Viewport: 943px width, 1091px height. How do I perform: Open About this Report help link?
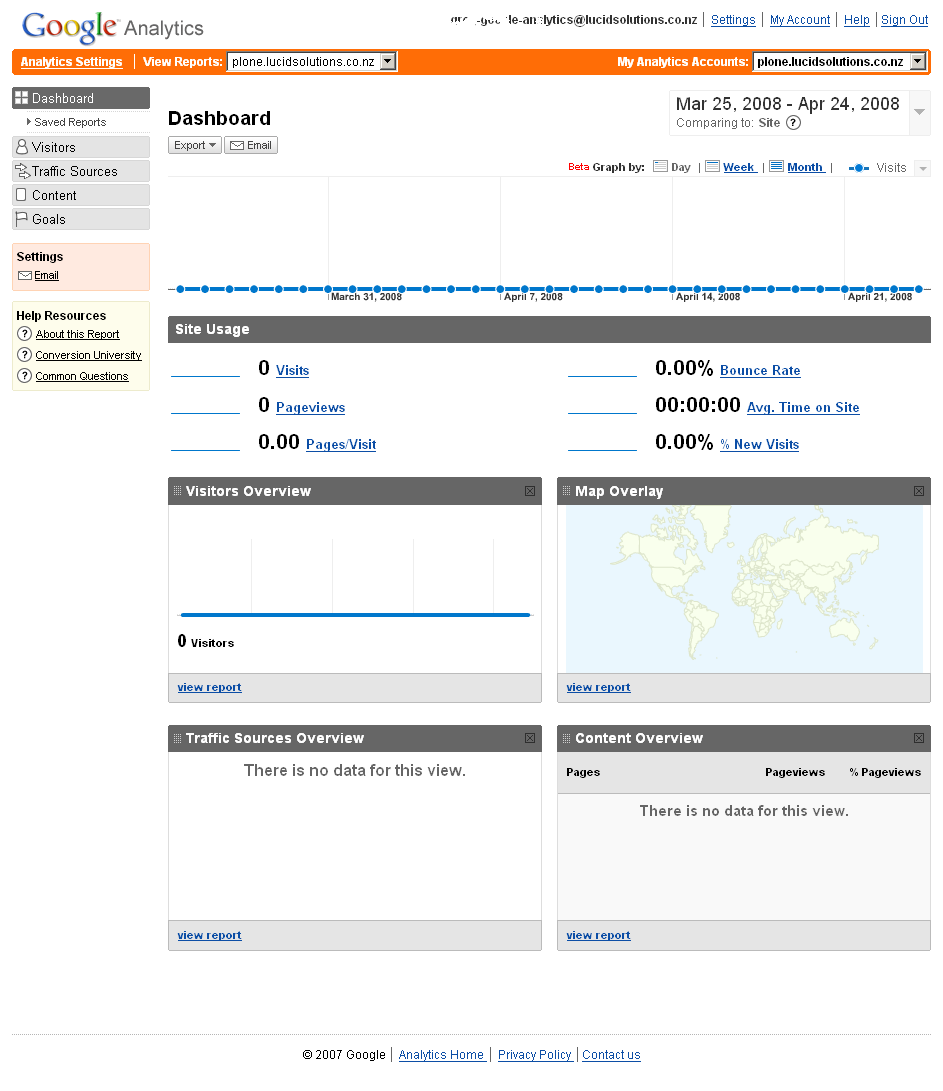coord(77,335)
